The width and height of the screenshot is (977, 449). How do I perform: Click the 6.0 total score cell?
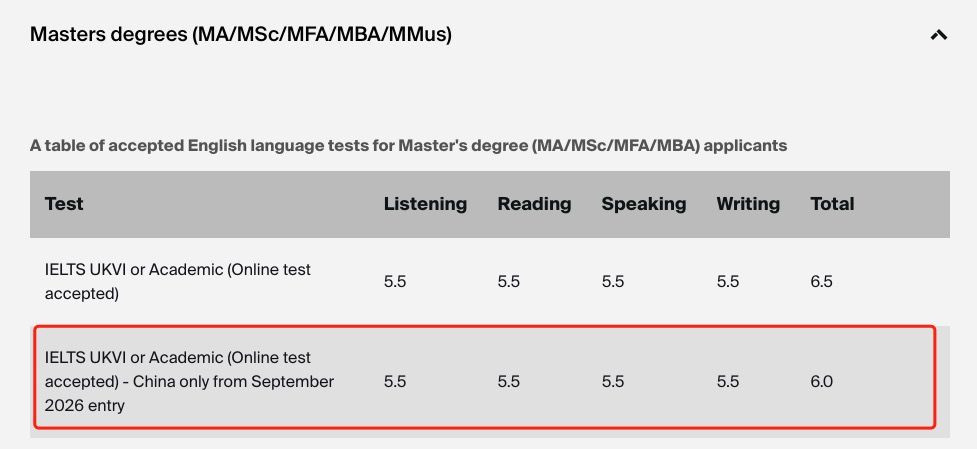(x=821, y=382)
